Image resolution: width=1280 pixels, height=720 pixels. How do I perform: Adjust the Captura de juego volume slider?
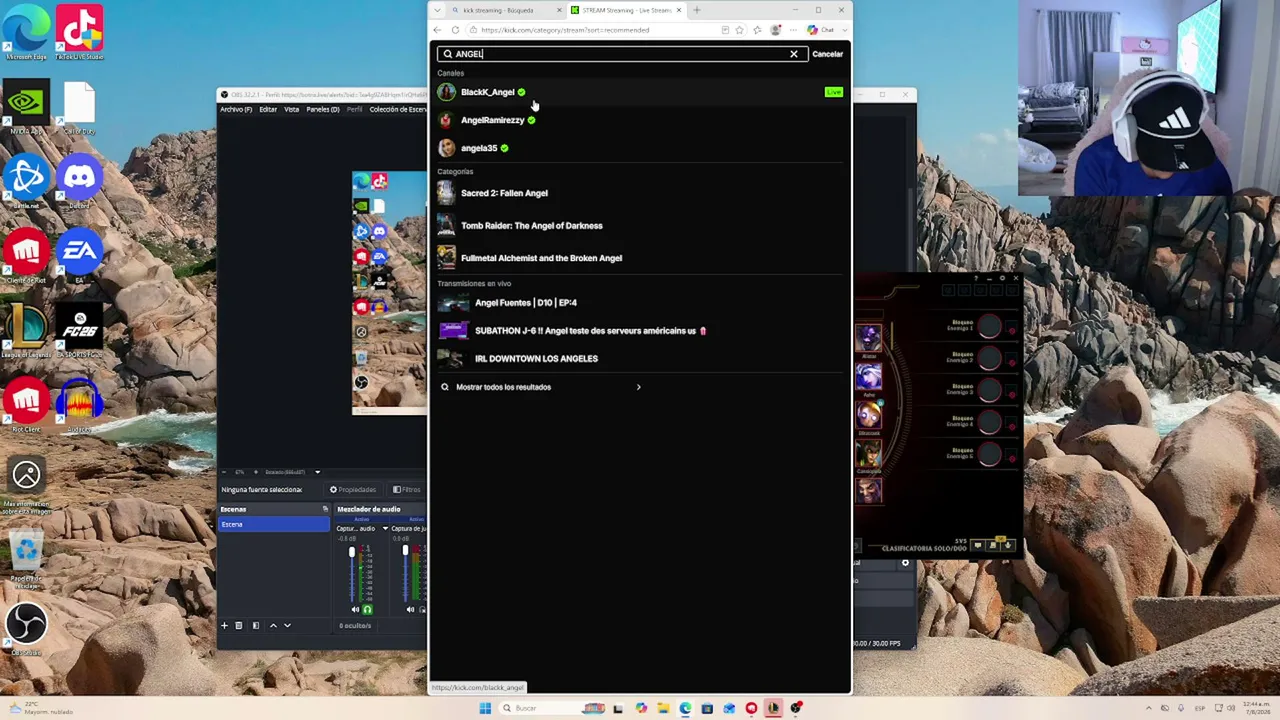[x=405, y=551]
